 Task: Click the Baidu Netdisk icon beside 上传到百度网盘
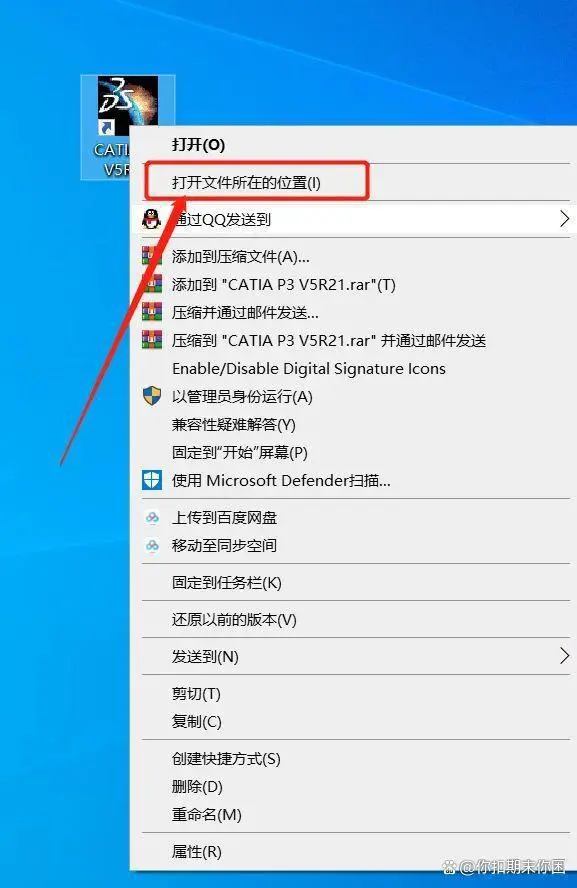tap(152, 517)
